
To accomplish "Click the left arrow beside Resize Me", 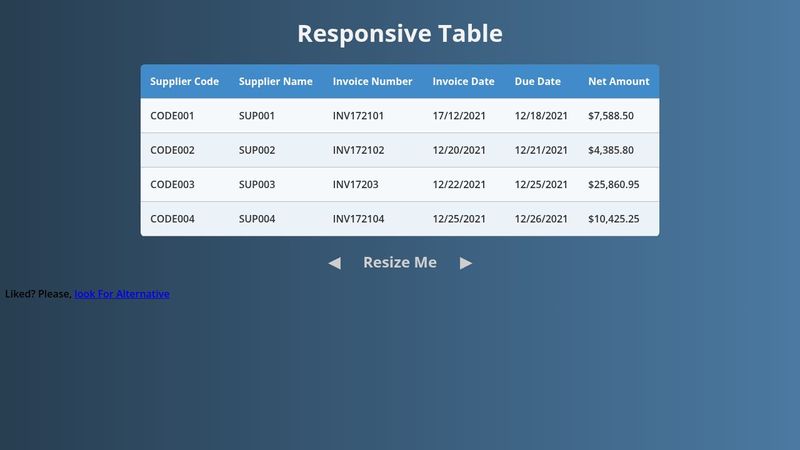I will pyautogui.click(x=335, y=263).
